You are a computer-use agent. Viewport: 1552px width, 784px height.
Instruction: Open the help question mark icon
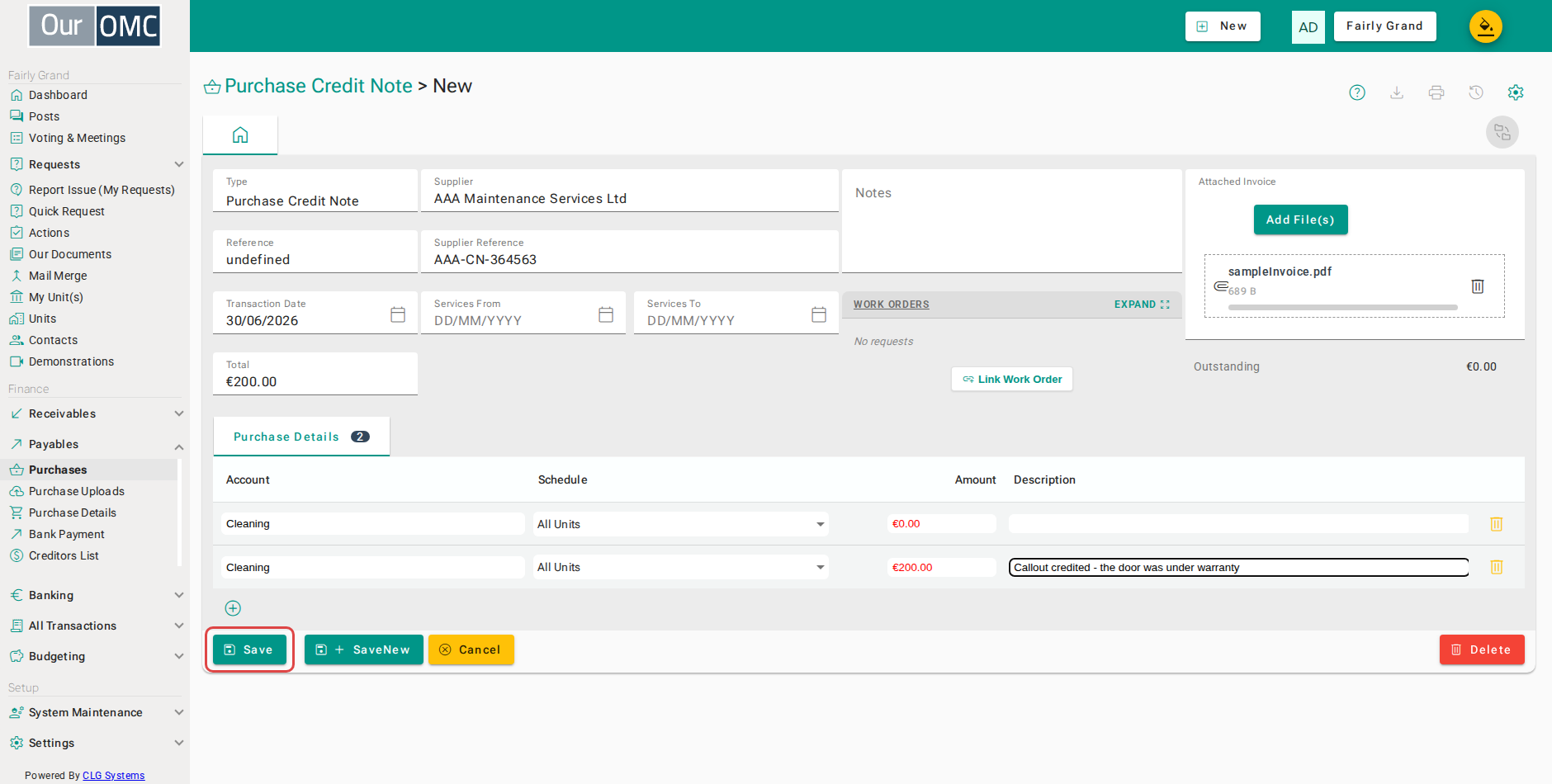coord(1357,92)
